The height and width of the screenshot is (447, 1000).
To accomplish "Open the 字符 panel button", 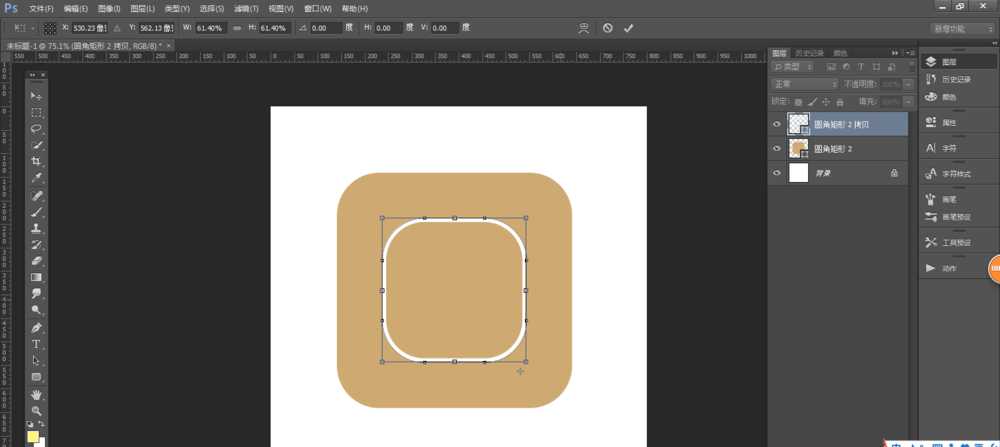I will click(x=948, y=148).
